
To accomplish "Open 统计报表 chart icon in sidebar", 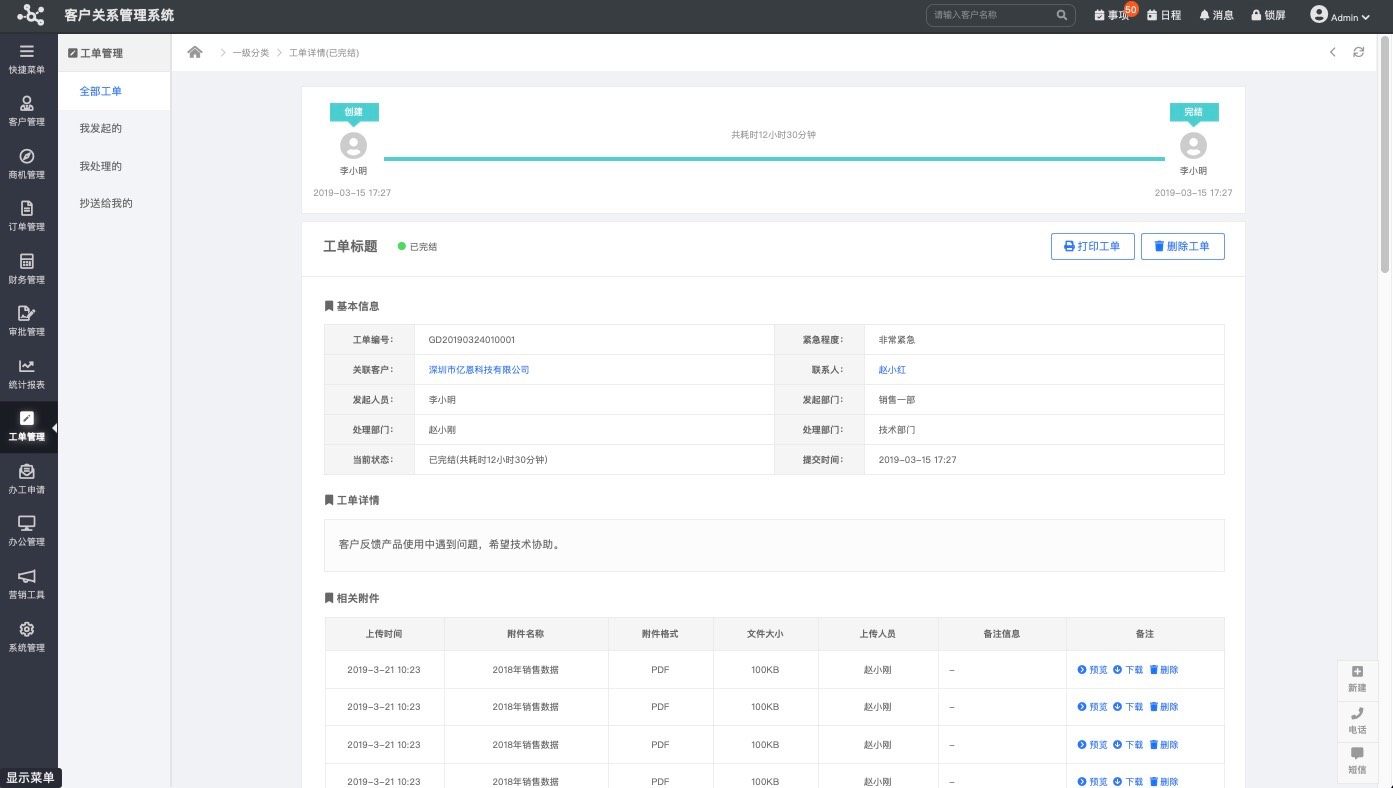I will (27, 374).
